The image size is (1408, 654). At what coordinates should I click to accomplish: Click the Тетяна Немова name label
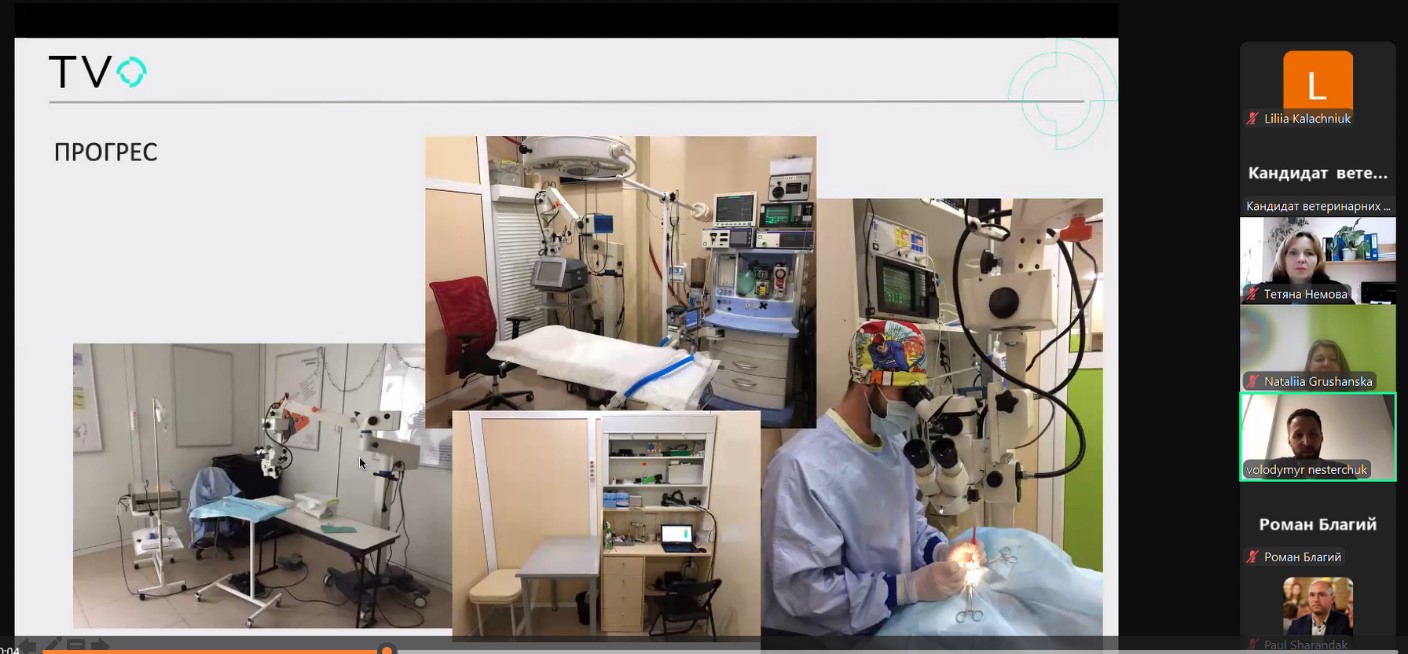tap(1305, 294)
